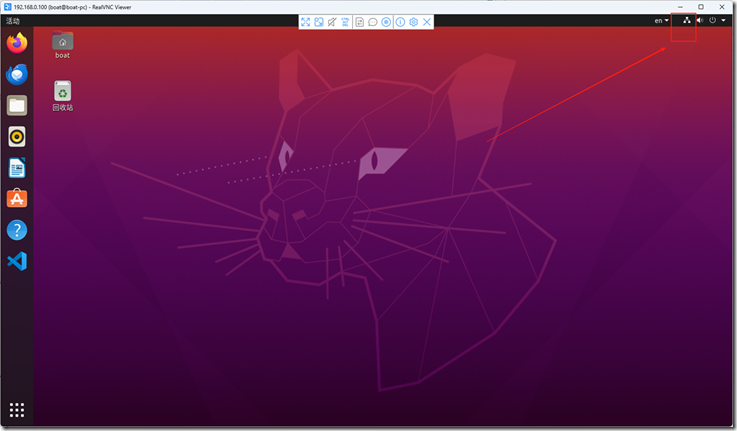Click the scale-to-fit icon in VNC toolbar
This screenshot has width=737, height=431.
[319, 22]
